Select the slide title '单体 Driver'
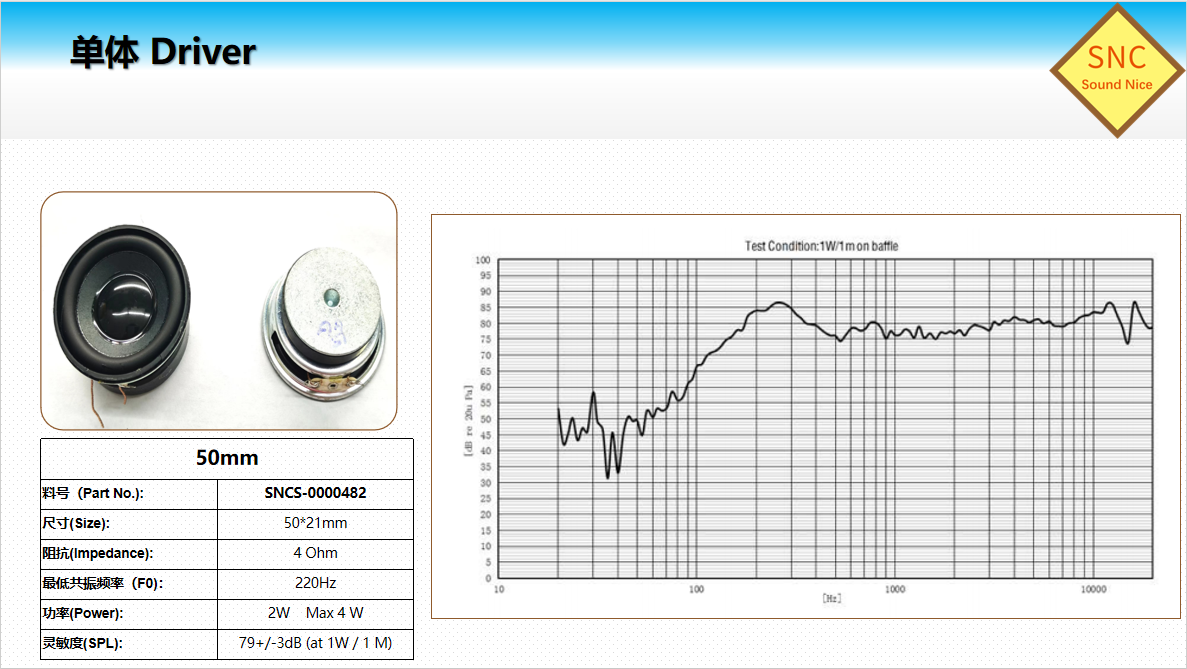Screen dimensions: 1187x669 [163, 52]
